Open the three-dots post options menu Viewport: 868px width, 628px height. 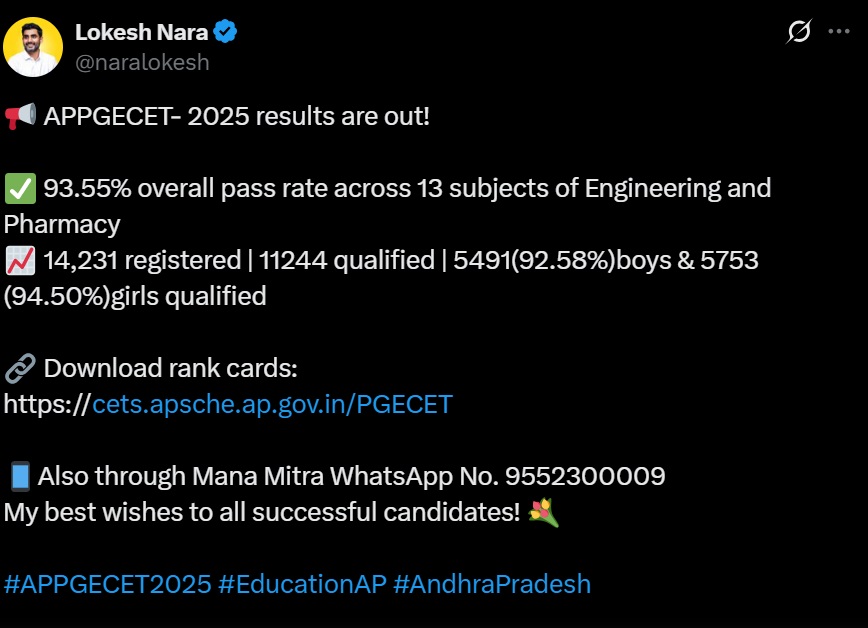pyautogui.click(x=840, y=33)
